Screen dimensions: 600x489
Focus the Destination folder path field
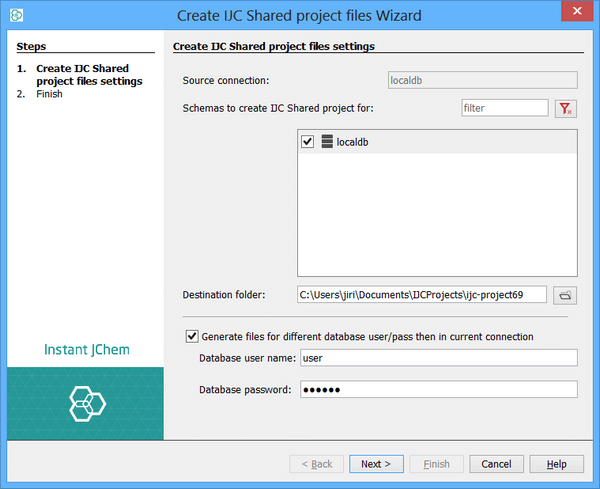coord(422,294)
